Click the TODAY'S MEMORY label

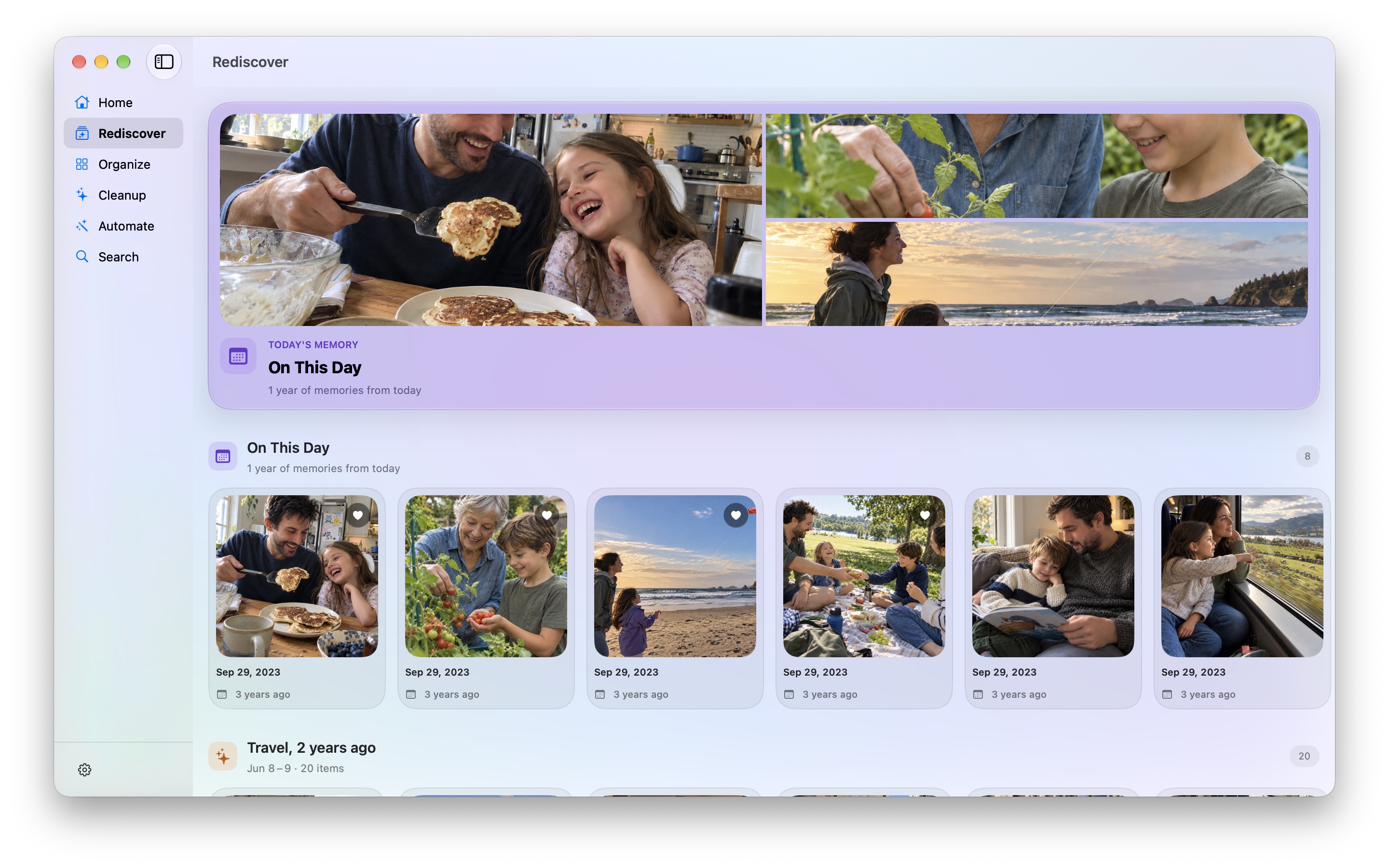tap(313, 345)
